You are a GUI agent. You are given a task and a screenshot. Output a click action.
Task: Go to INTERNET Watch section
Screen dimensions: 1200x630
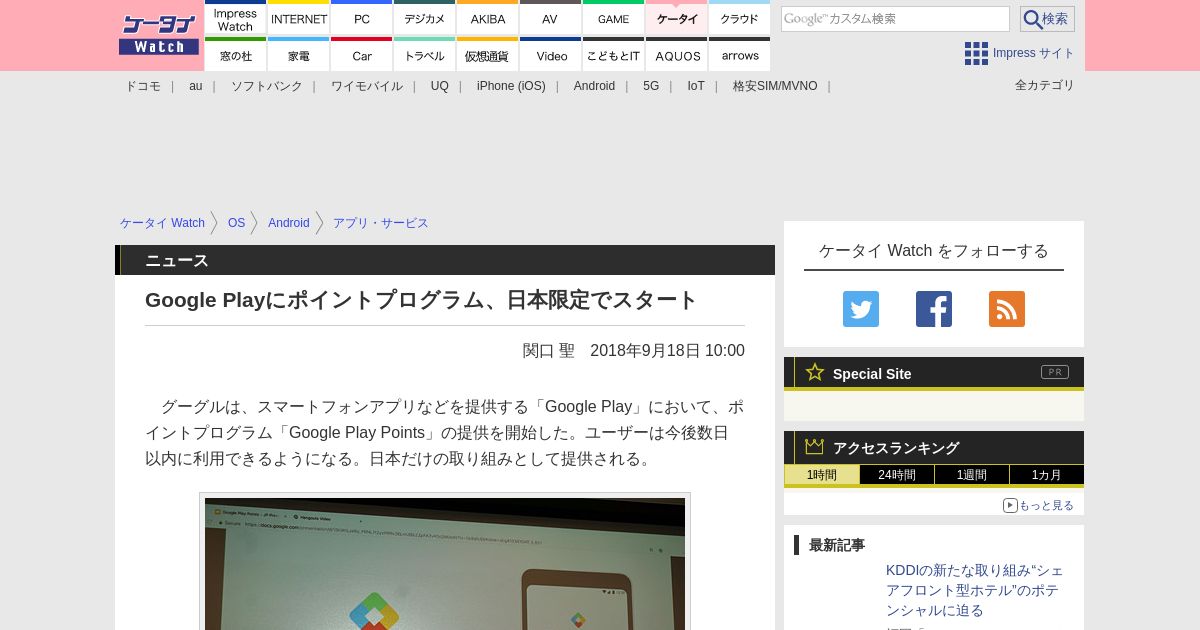(x=299, y=18)
